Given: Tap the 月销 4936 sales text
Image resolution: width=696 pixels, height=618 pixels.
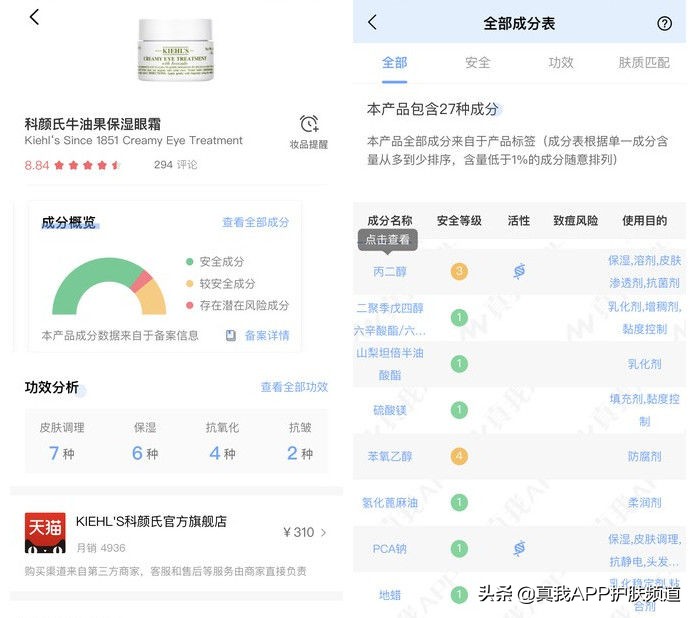Looking at the screenshot, I should (101, 548).
